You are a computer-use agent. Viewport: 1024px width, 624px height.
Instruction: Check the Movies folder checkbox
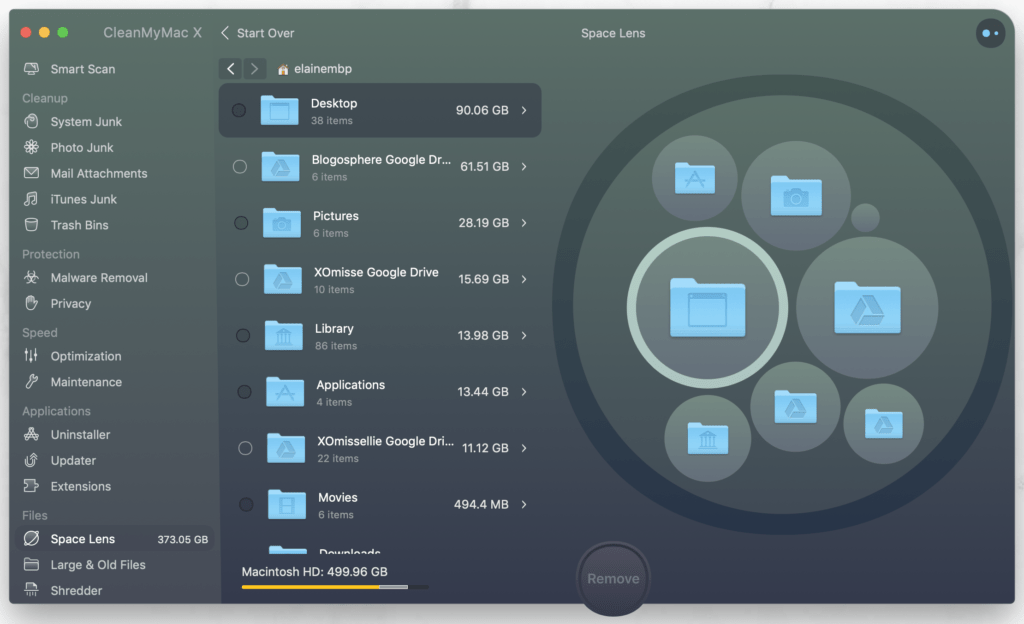click(246, 505)
